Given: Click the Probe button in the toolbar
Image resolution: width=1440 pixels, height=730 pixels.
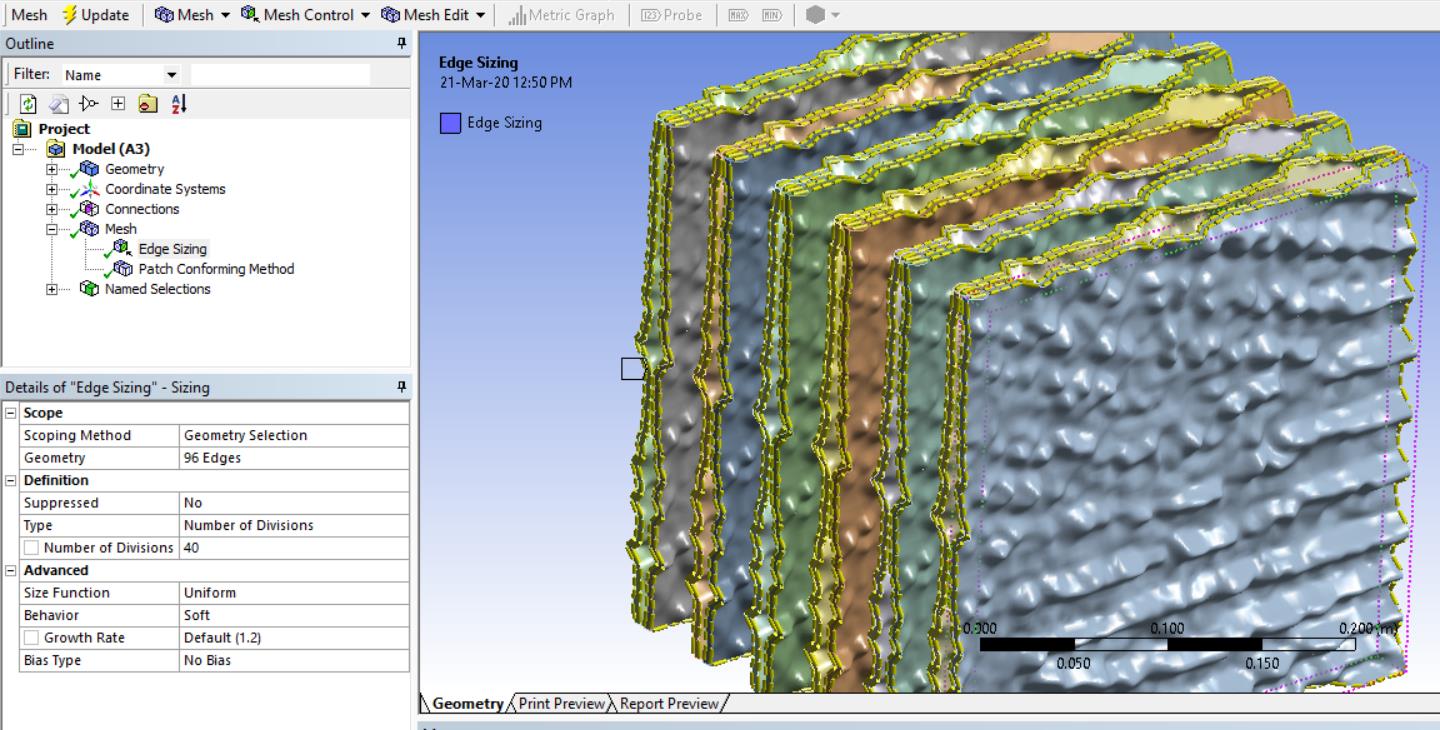Looking at the screenshot, I should tap(672, 14).
